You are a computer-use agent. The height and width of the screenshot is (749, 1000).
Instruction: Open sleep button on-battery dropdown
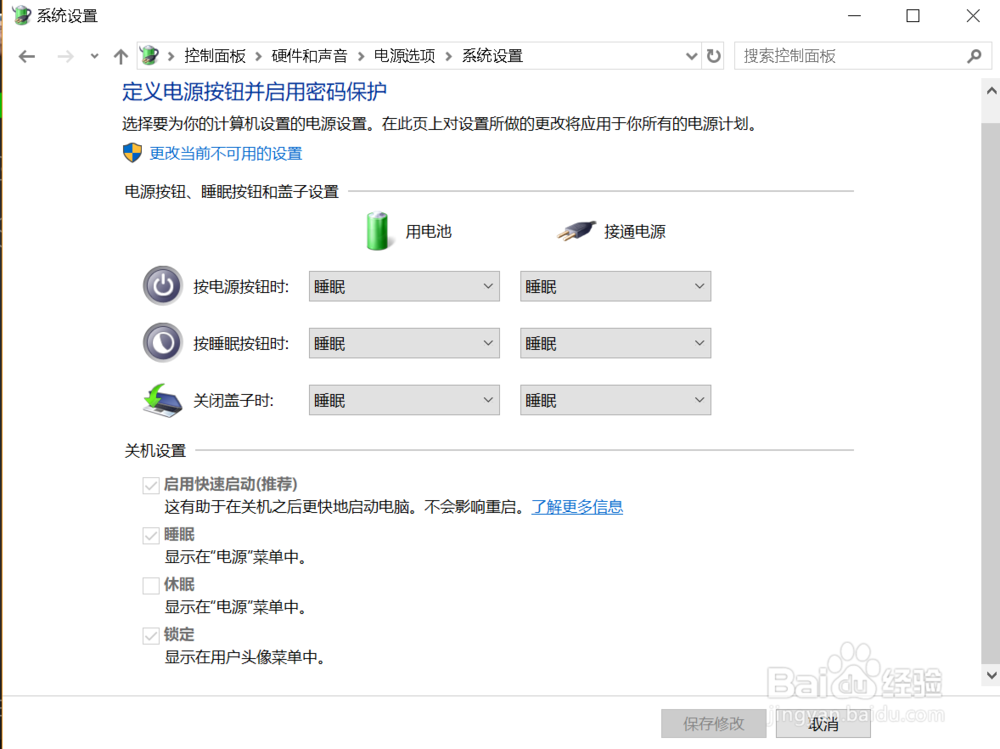click(x=404, y=343)
